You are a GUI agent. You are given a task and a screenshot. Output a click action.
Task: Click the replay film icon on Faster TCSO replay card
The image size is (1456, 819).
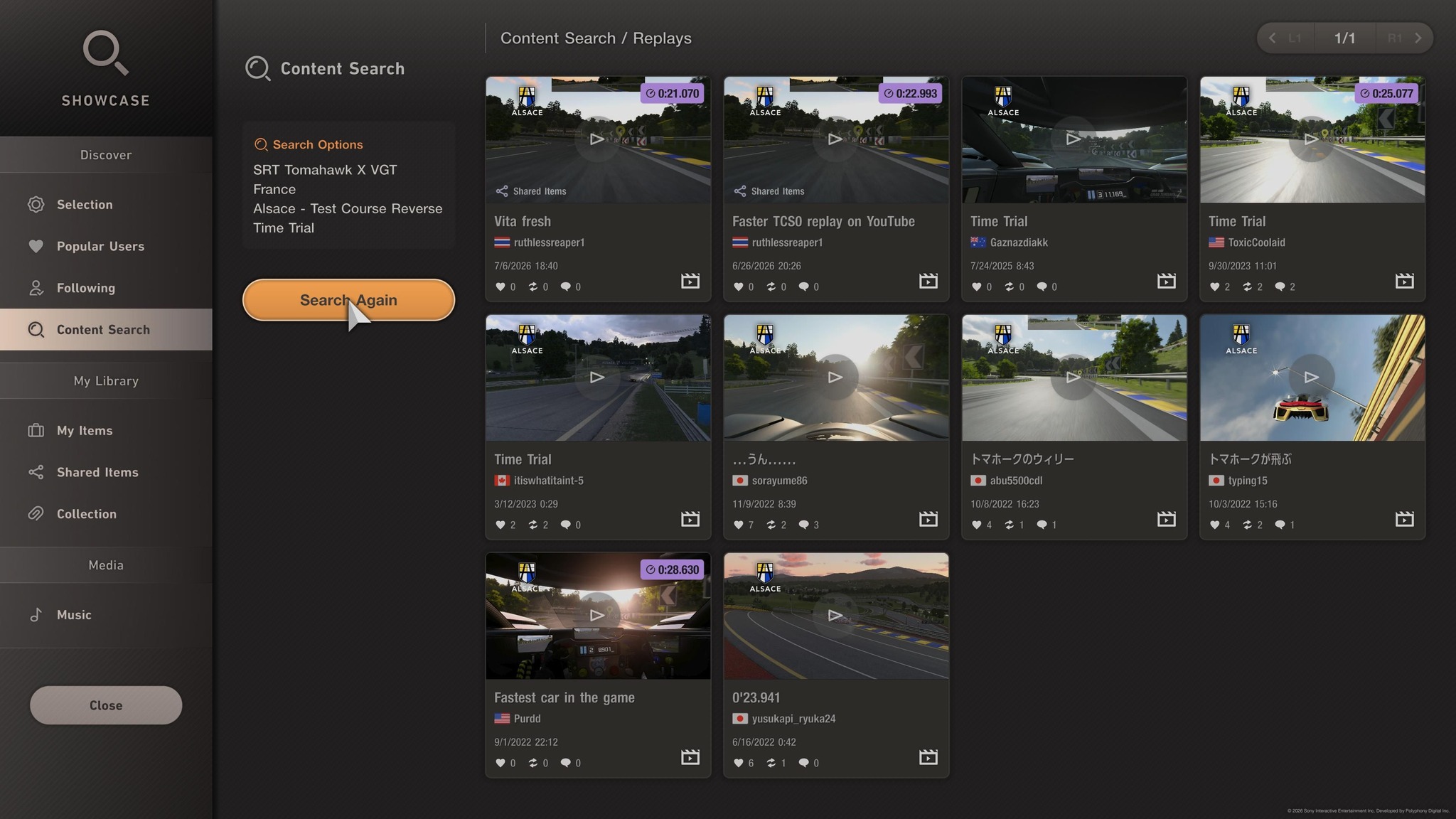[928, 281]
